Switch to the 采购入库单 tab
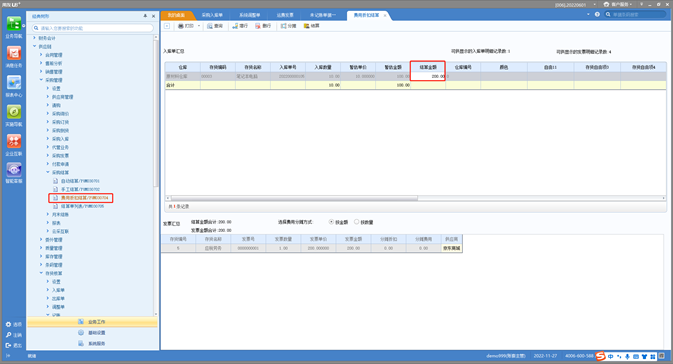This screenshot has width=673, height=364. point(212,15)
